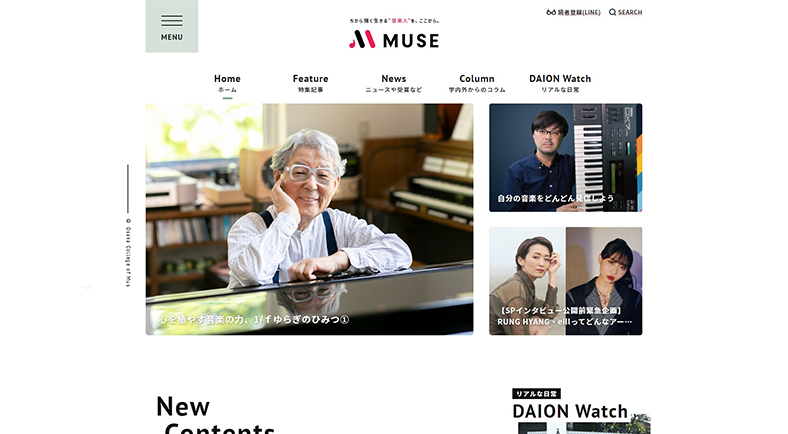The image size is (788, 434).
Task: Open the LINE reader registration link
Action: pyautogui.click(x=573, y=12)
